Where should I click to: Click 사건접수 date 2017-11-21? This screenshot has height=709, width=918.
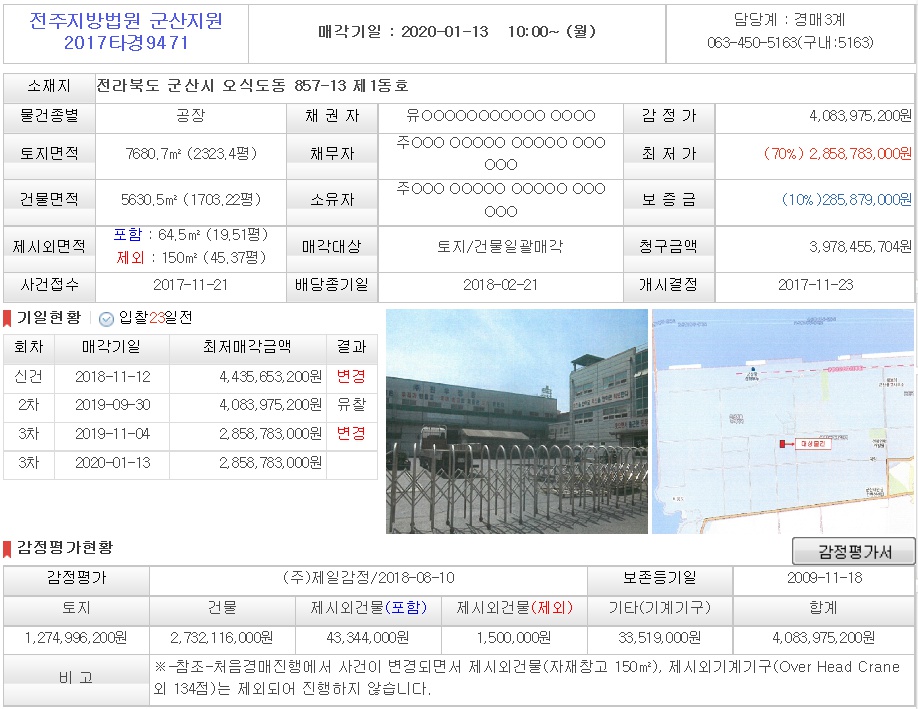(x=190, y=285)
